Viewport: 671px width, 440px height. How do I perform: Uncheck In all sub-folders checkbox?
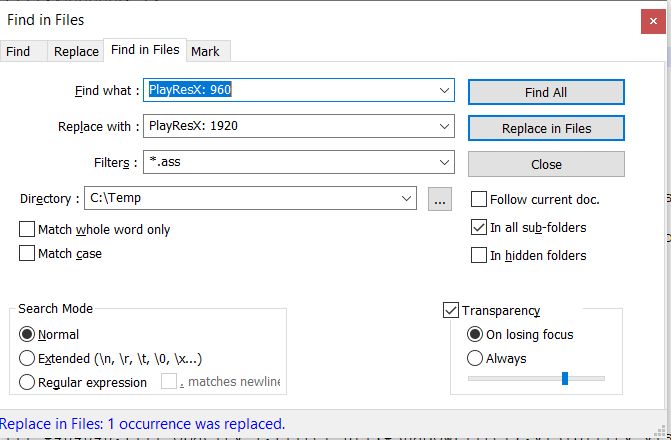[x=479, y=228]
